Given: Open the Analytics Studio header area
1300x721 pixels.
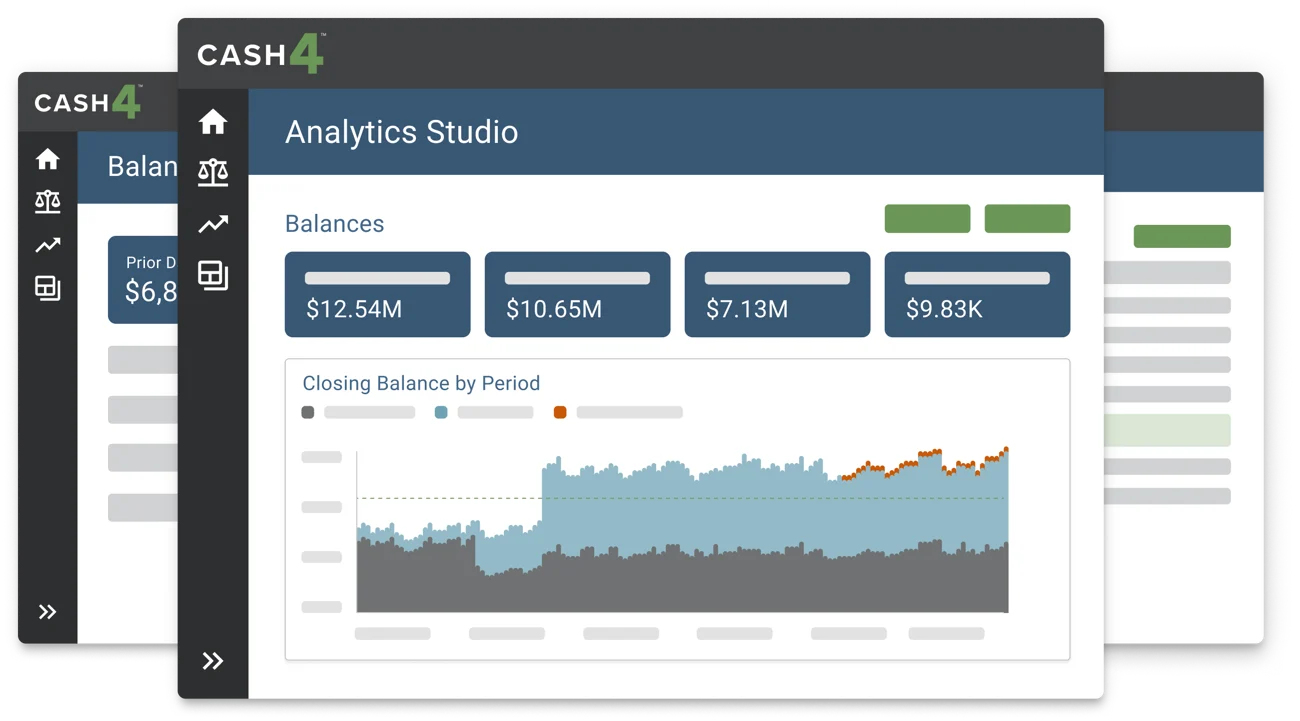Looking at the screenshot, I should (x=402, y=131).
